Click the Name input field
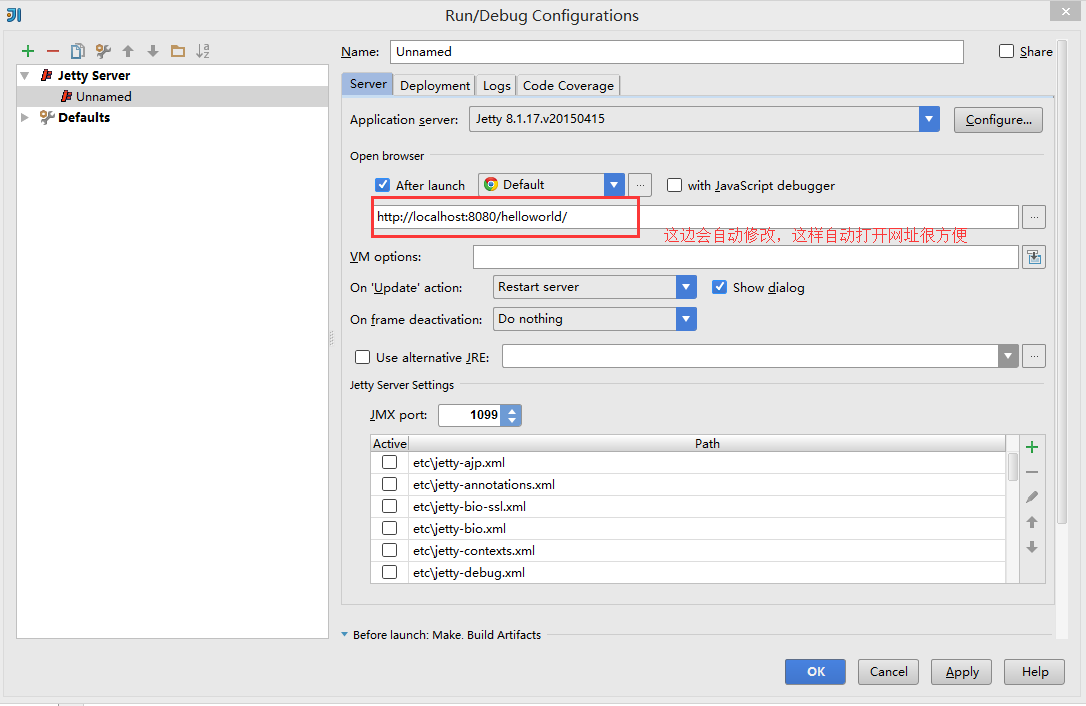 point(677,52)
